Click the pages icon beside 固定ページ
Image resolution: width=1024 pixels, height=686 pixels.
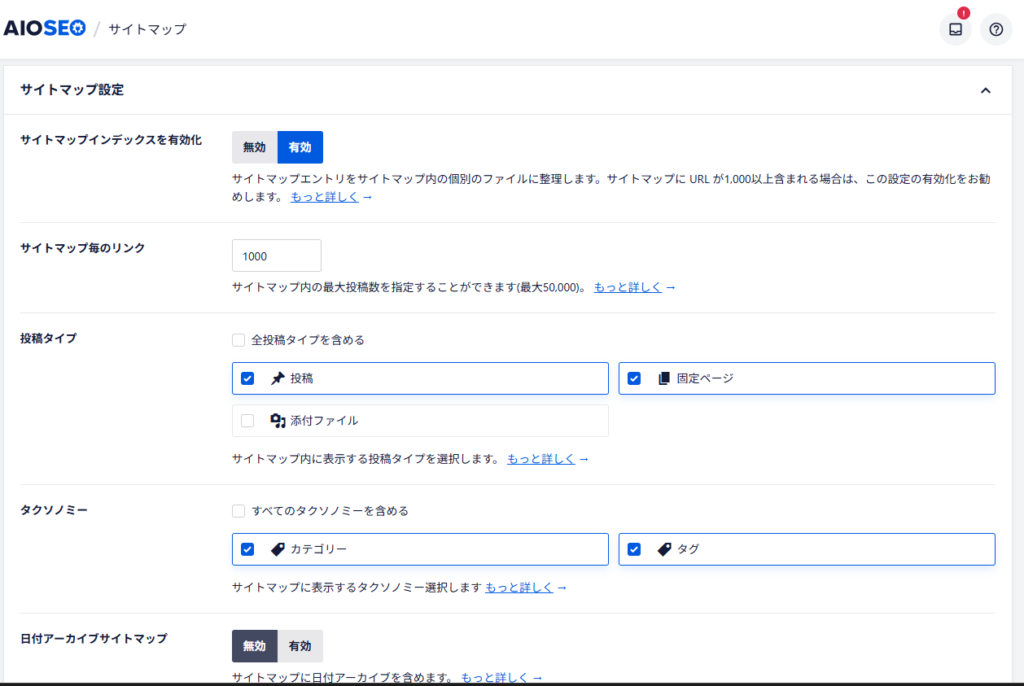663,379
